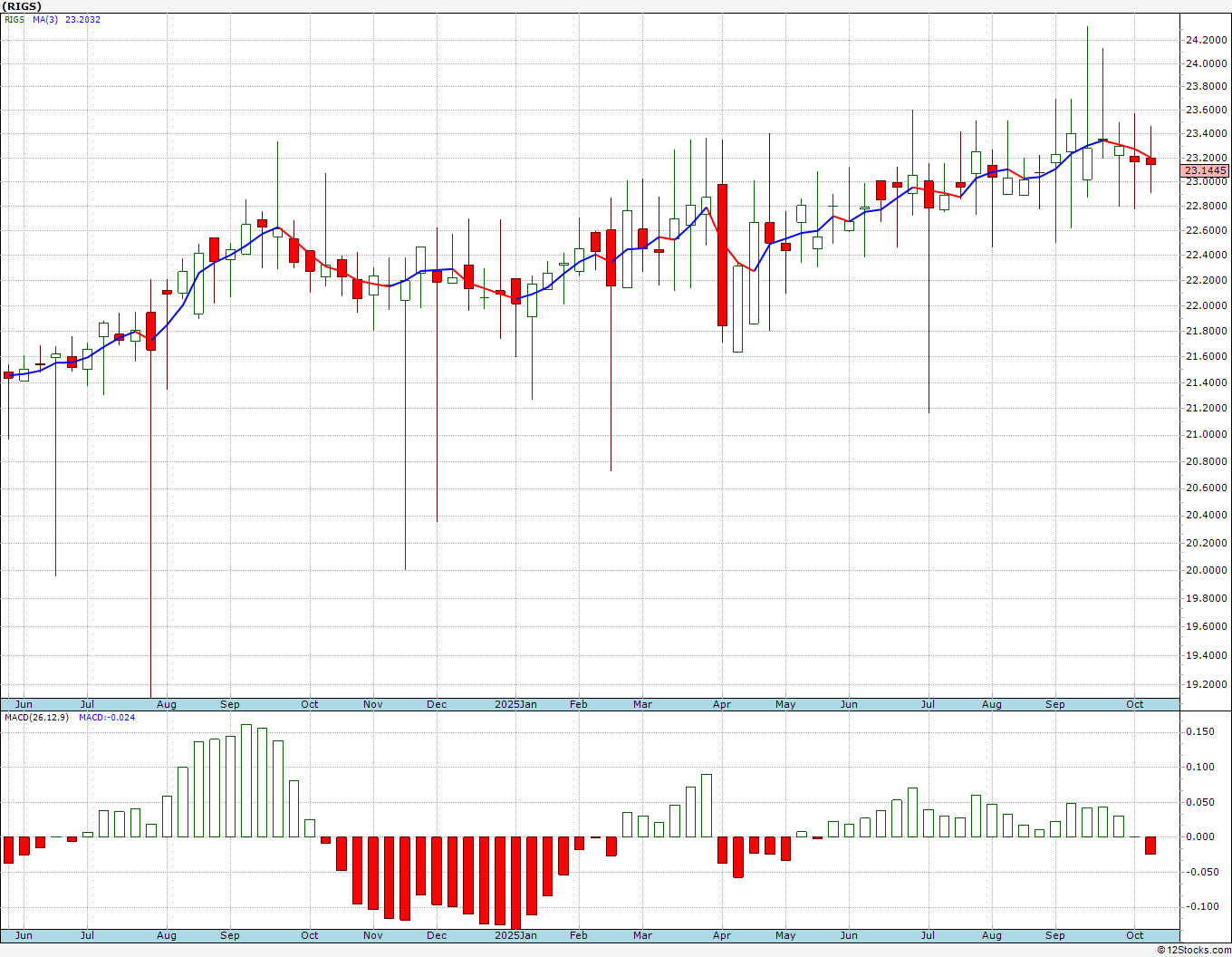
Task: Click the 19.4000 price axis label
Action: click(x=1205, y=656)
